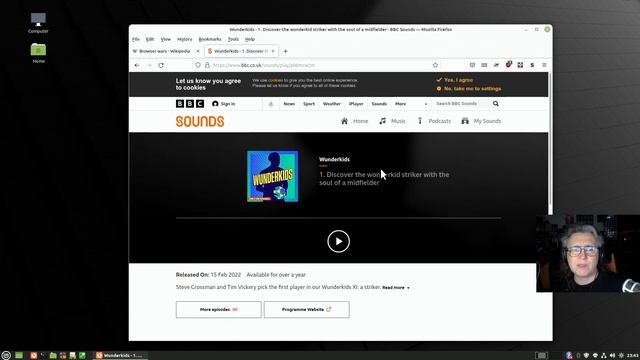
Task: Launch Firefox from taskbar launcher
Action: pos(33,356)
